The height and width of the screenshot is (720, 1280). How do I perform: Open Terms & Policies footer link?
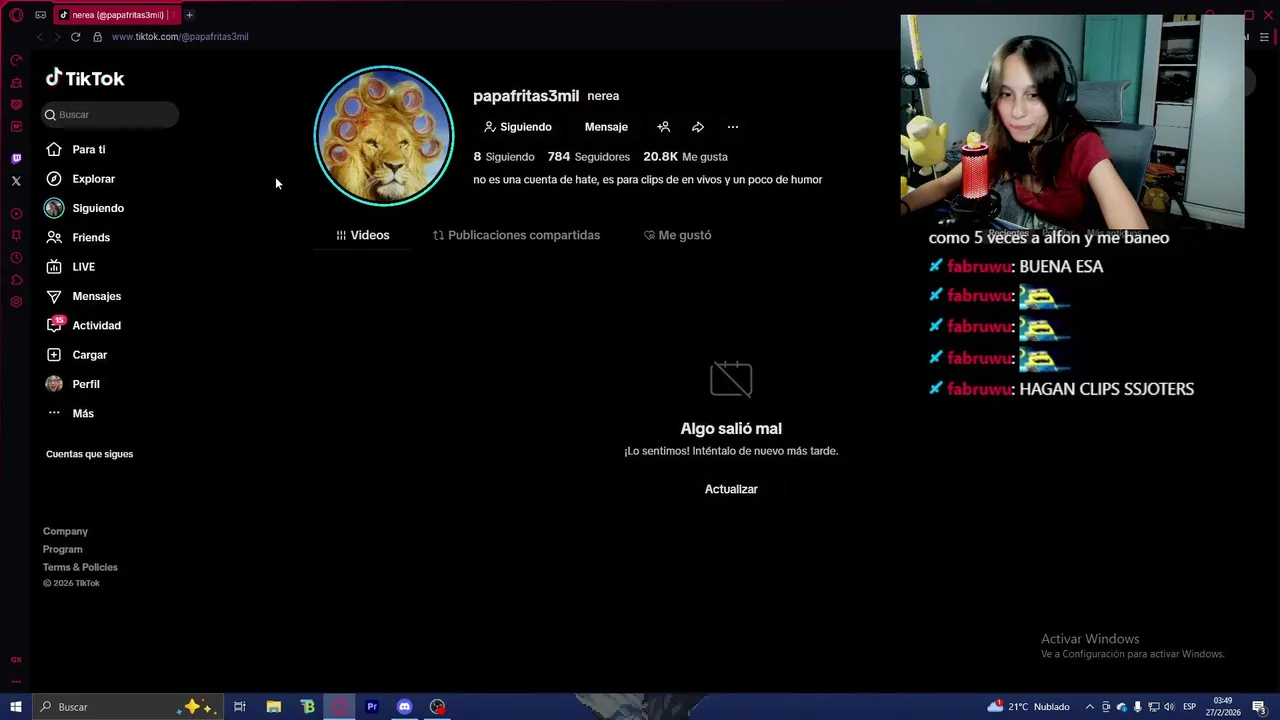(x=80, y=567)
